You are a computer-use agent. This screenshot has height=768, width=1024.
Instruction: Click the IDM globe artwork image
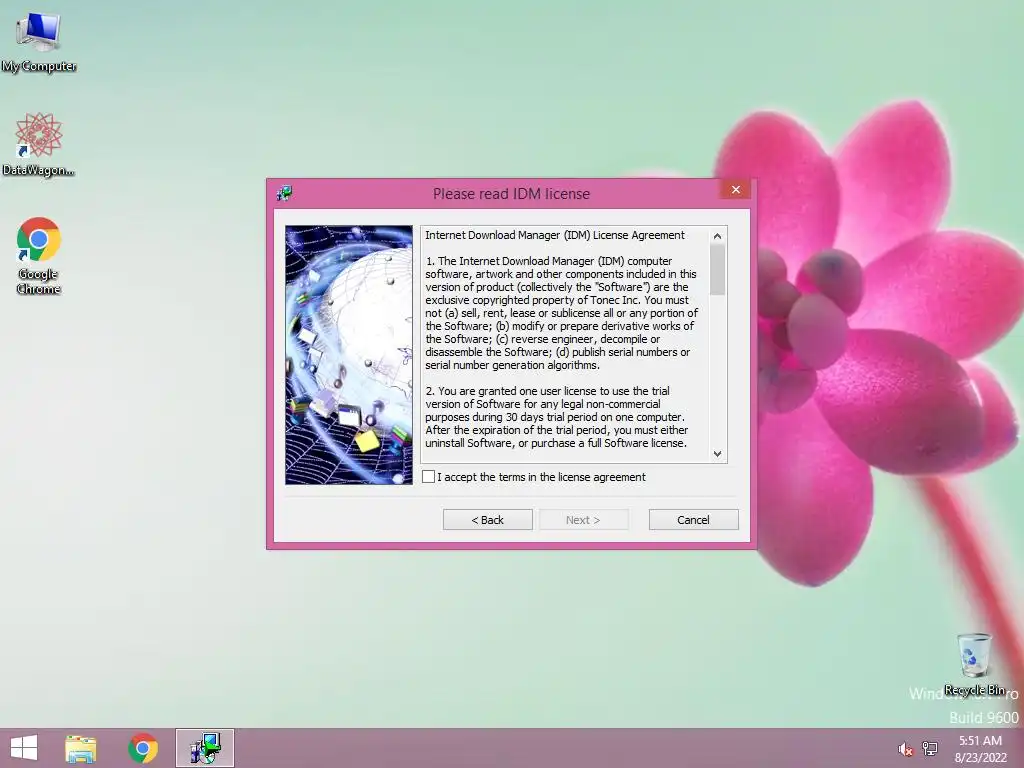349,355
